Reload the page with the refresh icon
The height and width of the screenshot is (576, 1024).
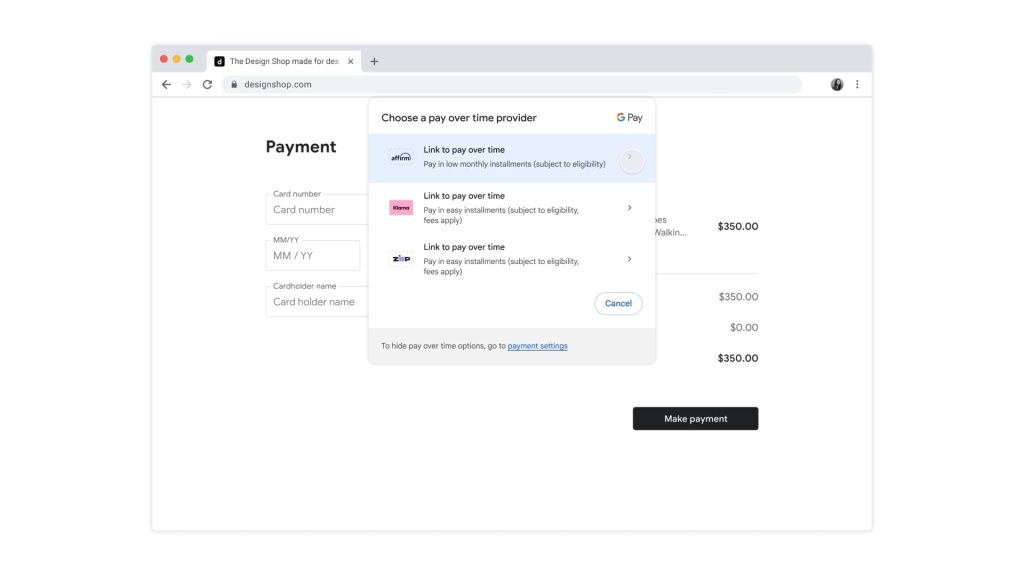point(207,85)
